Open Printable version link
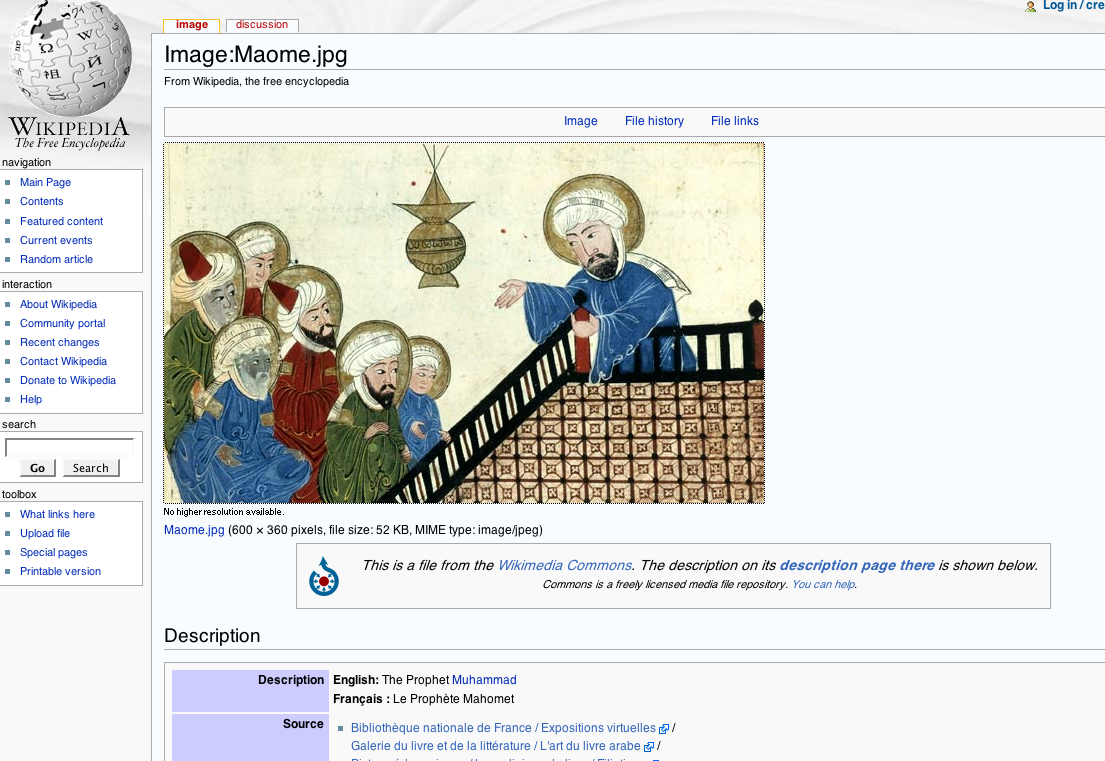1105x761 pixels. [x=60, y=571]
